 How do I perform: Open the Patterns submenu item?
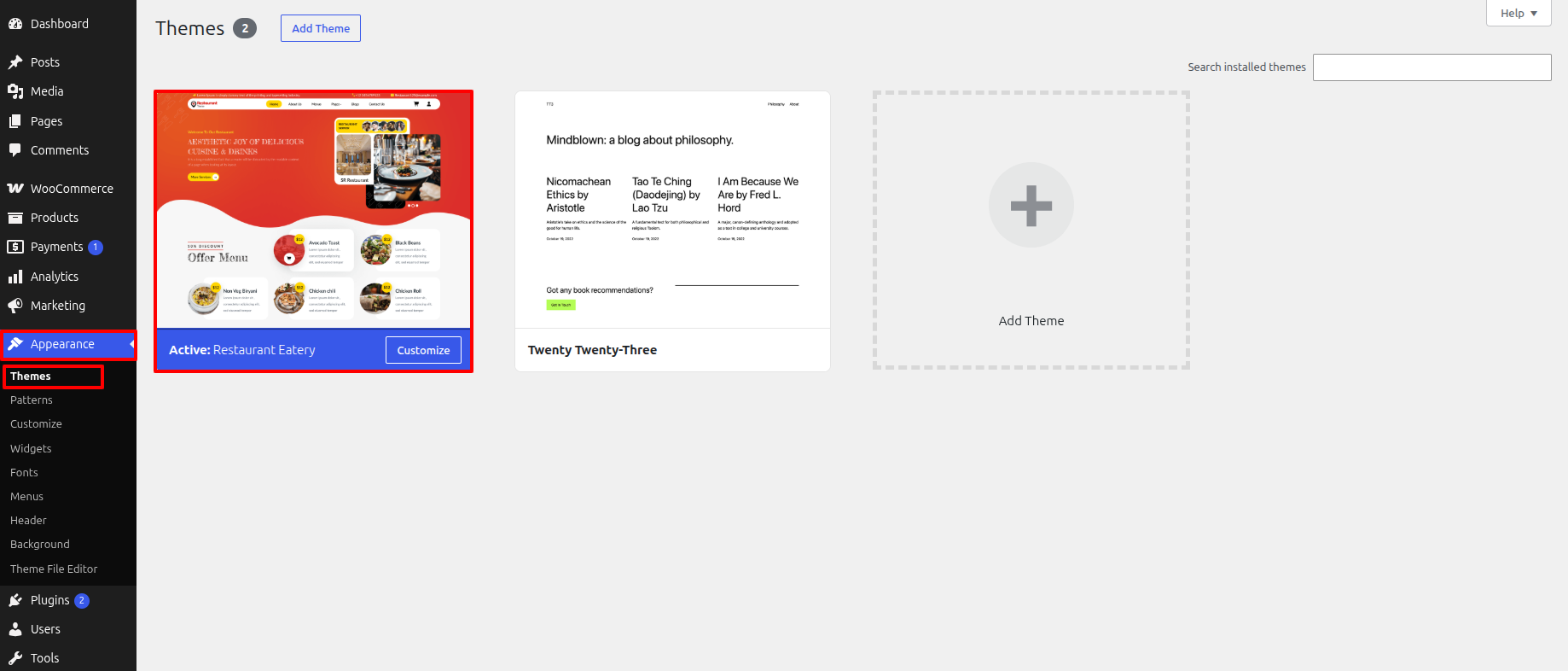coord(32,400)
